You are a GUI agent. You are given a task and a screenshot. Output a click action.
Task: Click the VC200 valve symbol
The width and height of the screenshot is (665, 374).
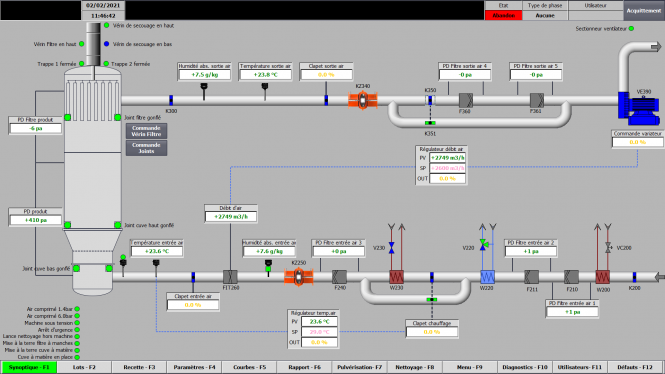point(608,248)
